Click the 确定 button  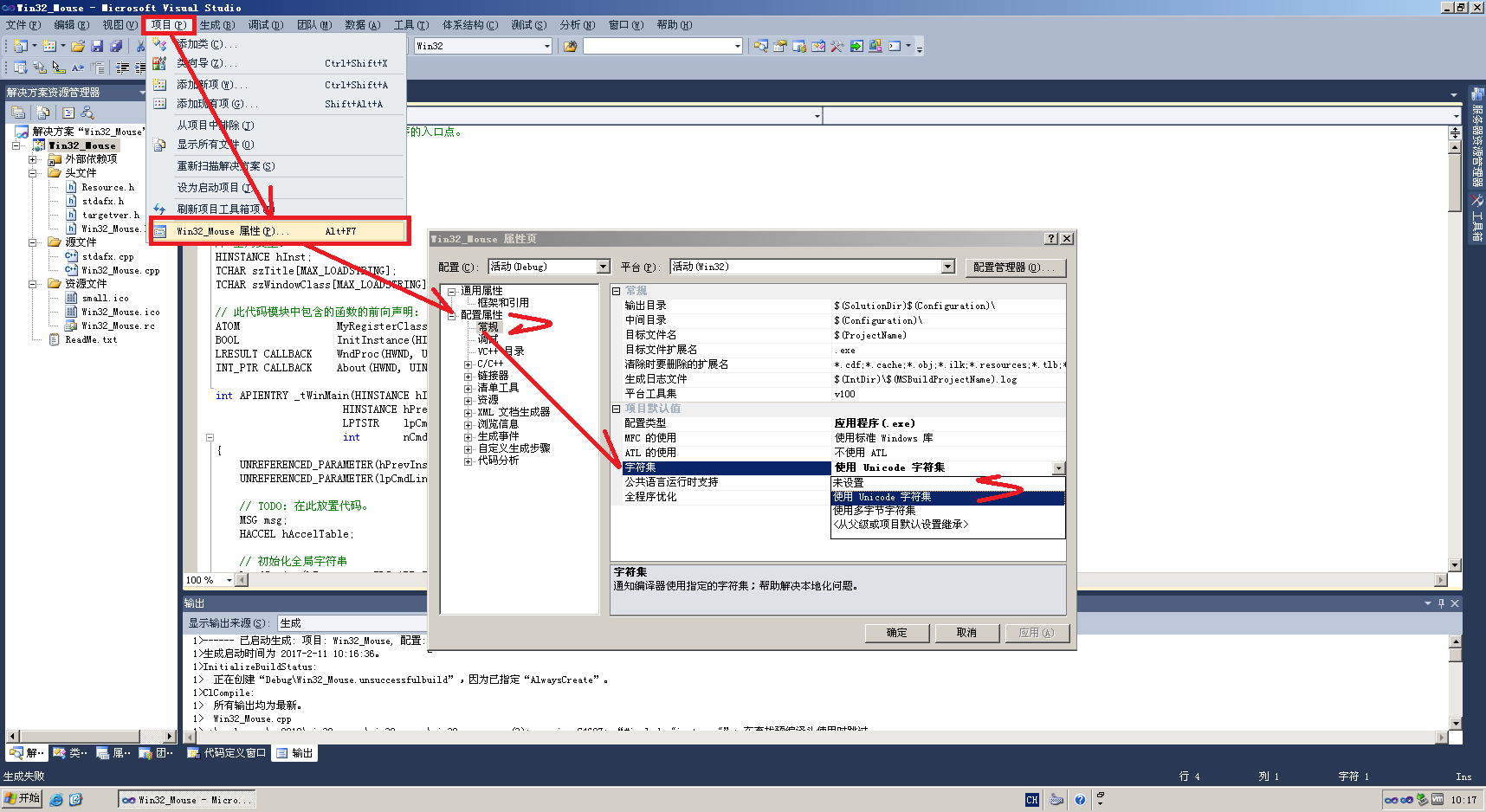pyautogui.click(x=897, y=633)
